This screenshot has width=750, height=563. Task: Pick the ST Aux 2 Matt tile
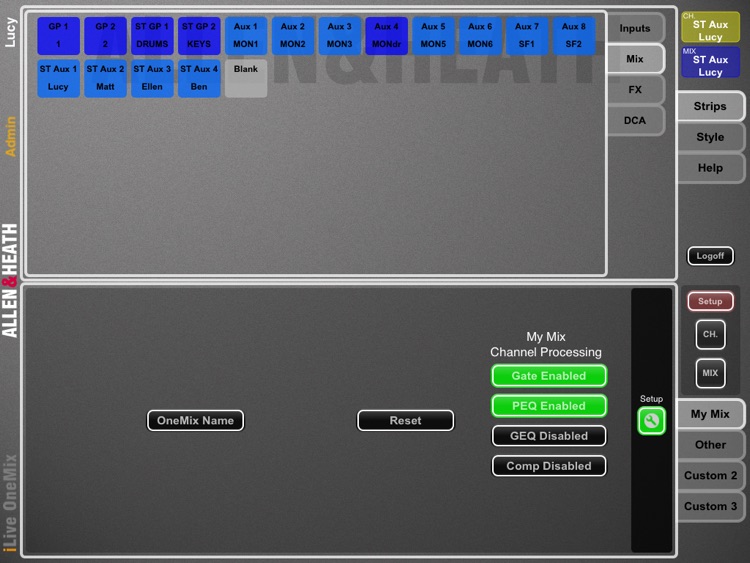pyautogui.click(x=105, y=78)
